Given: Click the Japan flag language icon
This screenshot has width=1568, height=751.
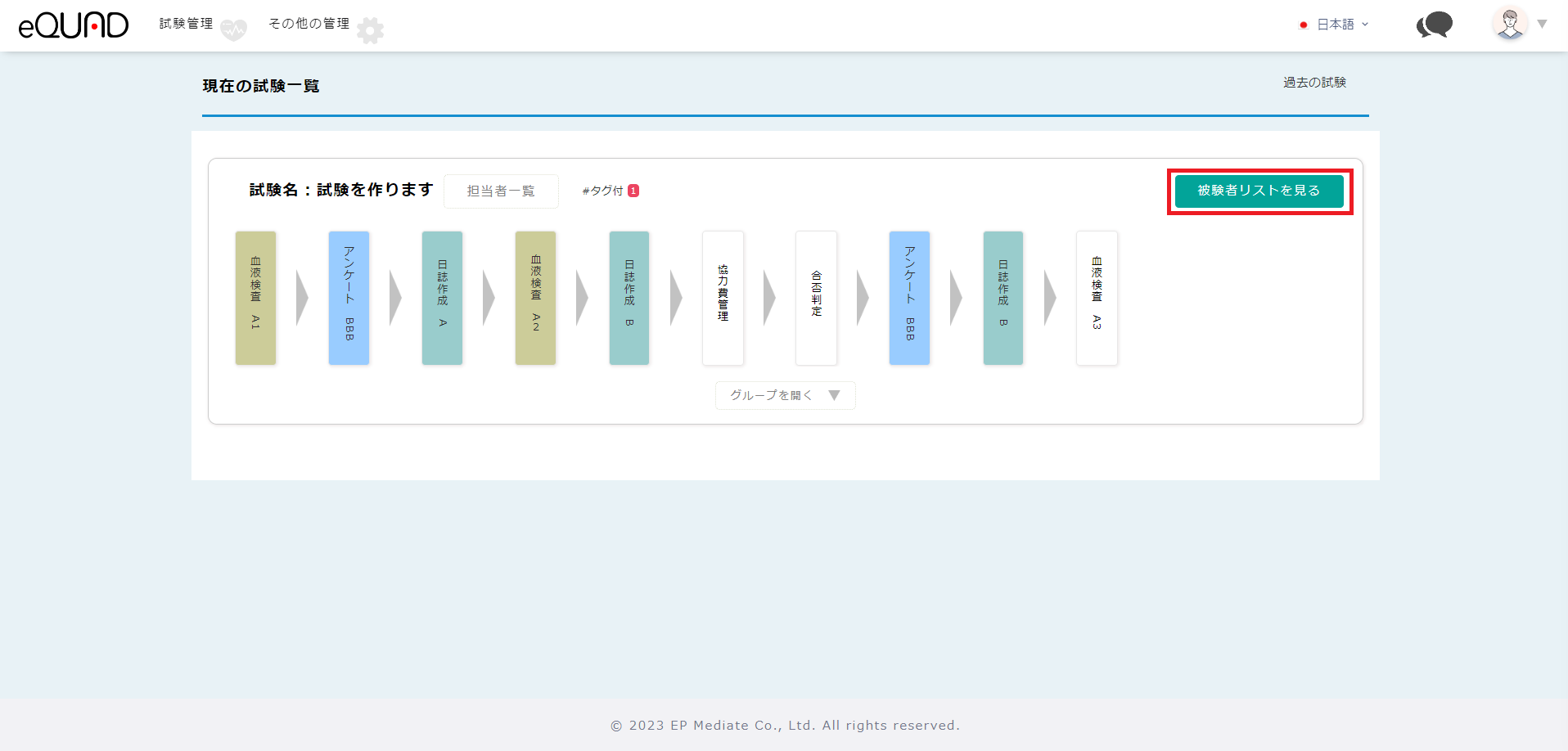Looking at the screenshot, I should [1304, 25].
